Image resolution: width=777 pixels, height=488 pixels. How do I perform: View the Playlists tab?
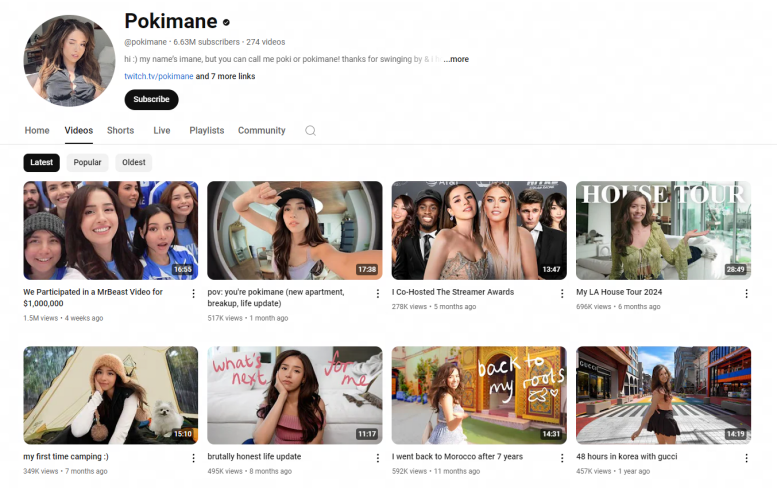click(207, 130)
